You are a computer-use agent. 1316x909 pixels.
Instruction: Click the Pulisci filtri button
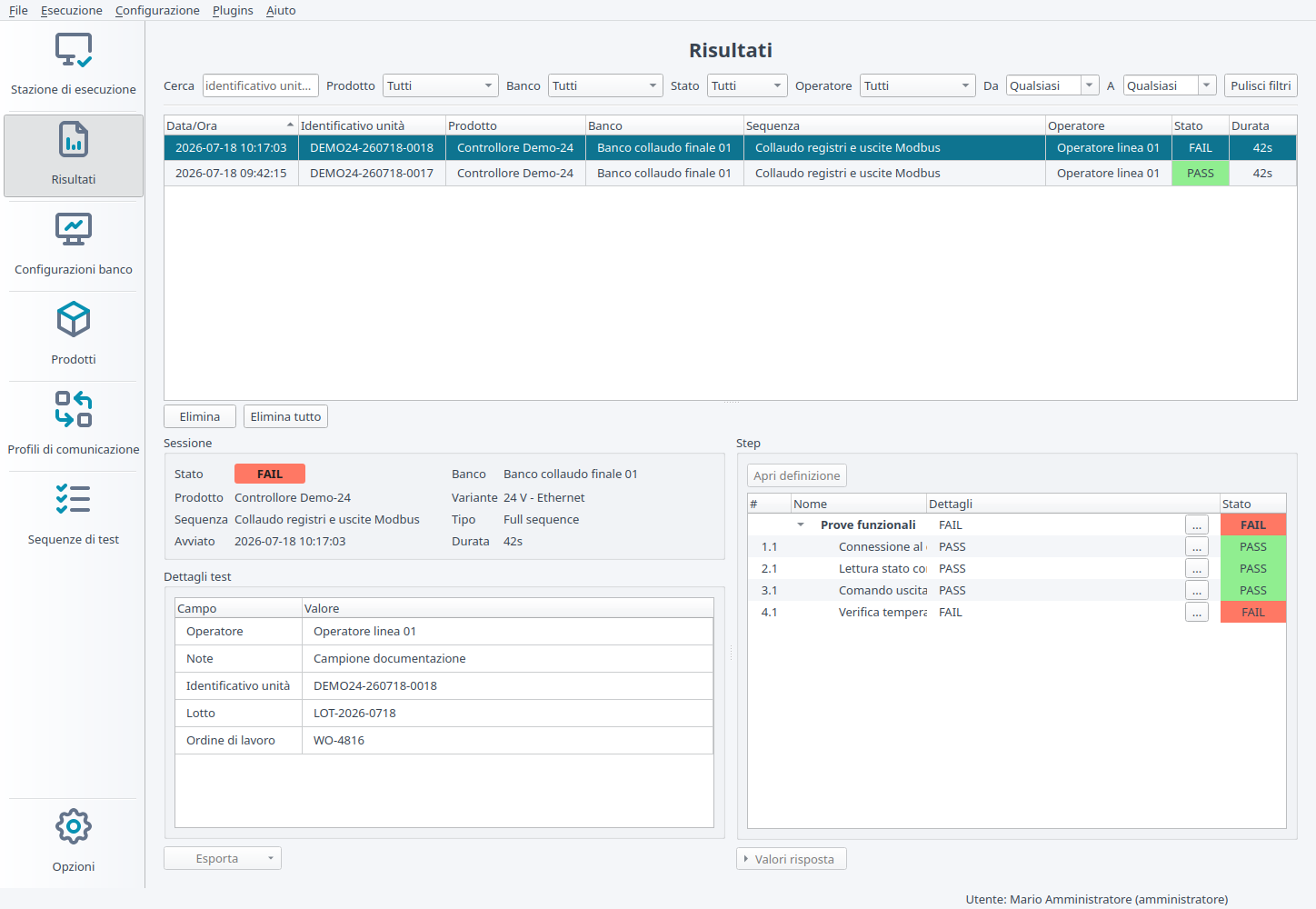pos(1261,85)
